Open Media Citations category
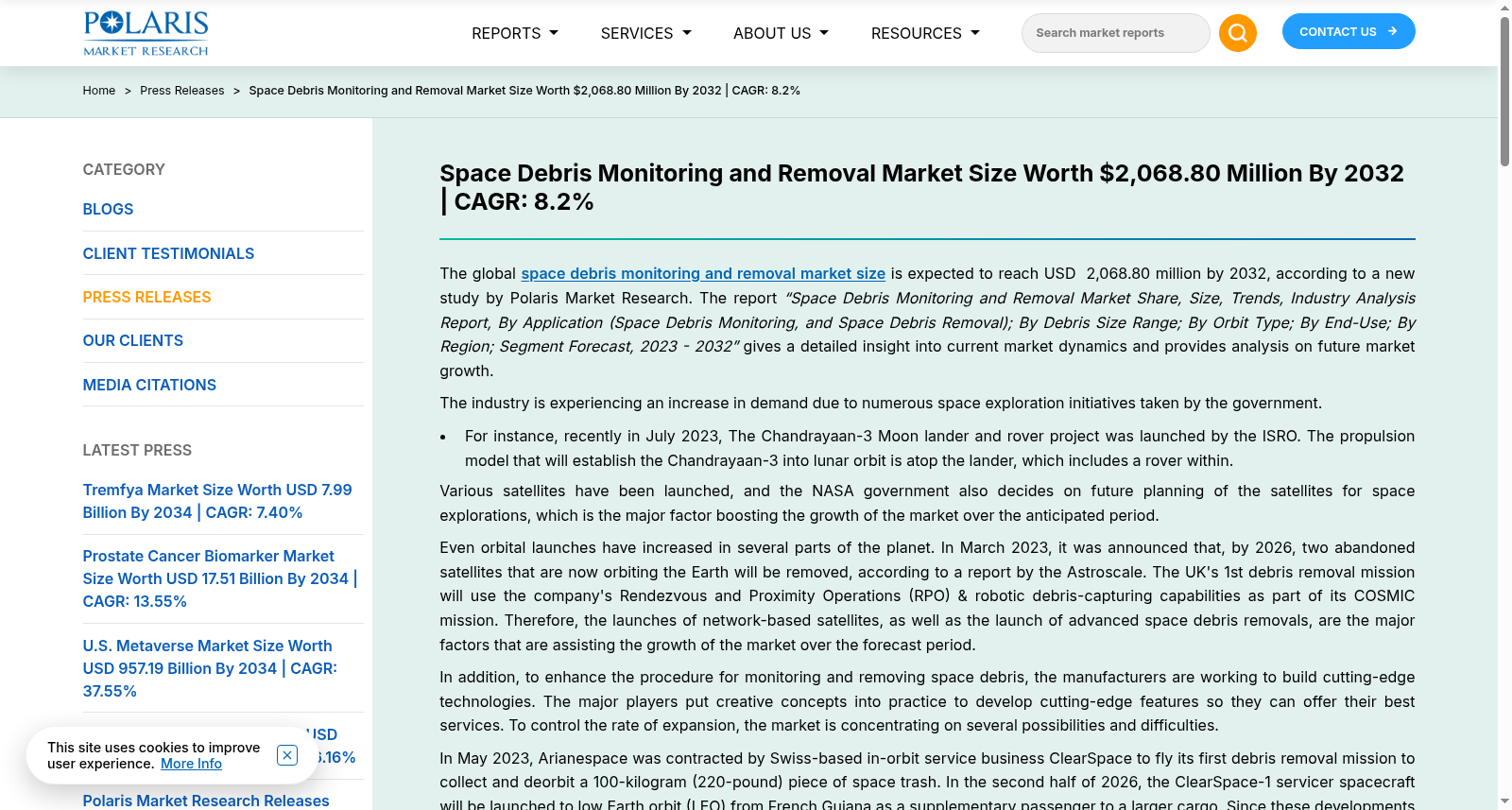This screenshot has width=1512, height=810. (149, 385)
